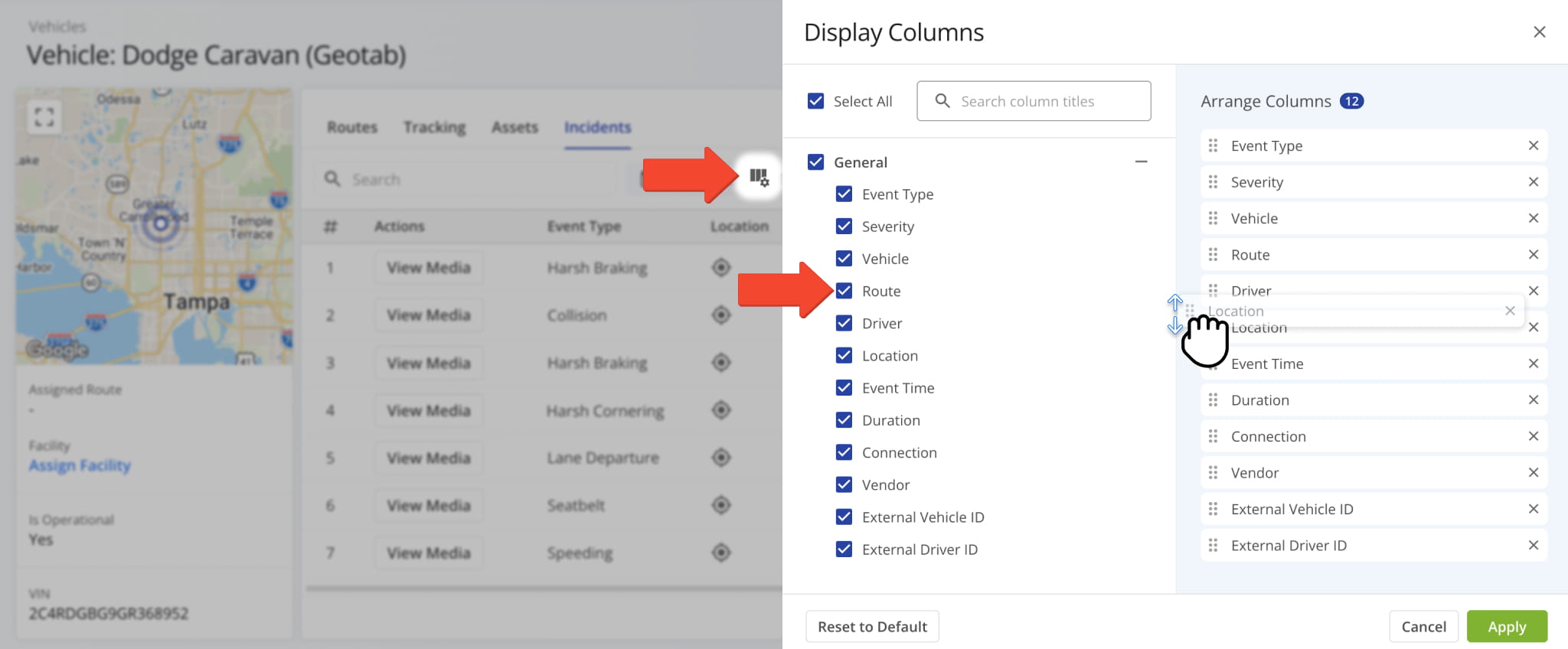1568x649 pixels.
Task: Switch to the Tracking tab
Action: (x=434, y=127)
